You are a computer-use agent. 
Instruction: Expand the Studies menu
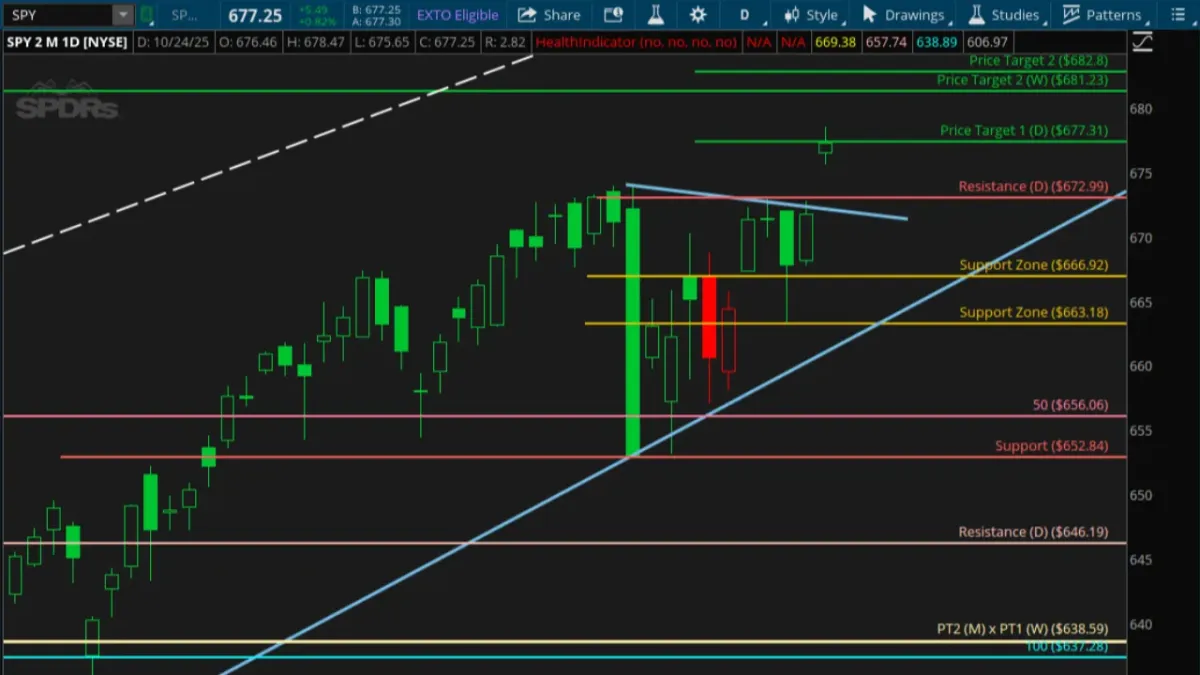point(1004,15)
